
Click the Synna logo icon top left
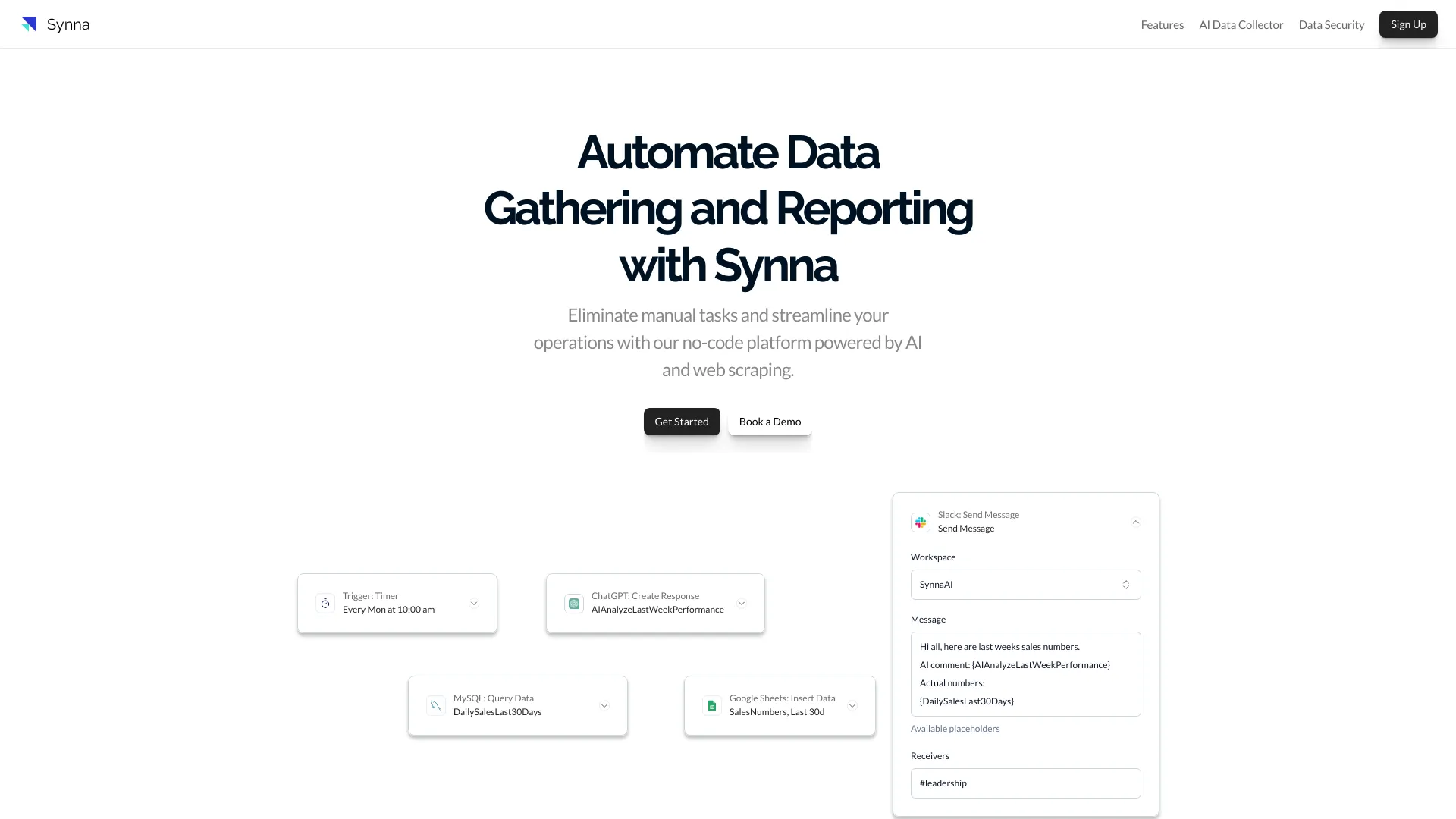(x=29, y=24)
